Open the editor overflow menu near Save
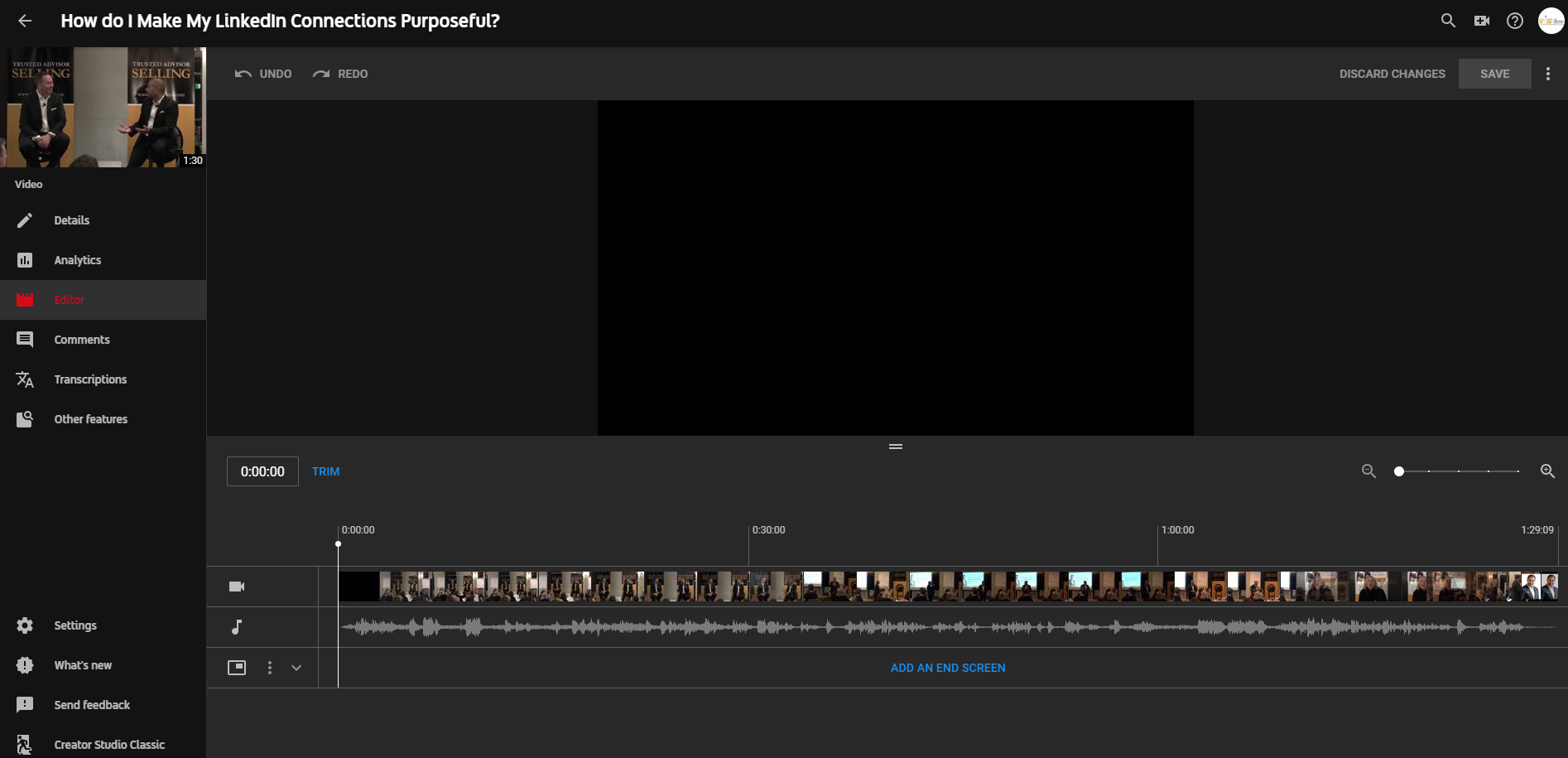 click(x=1549, y=73)
